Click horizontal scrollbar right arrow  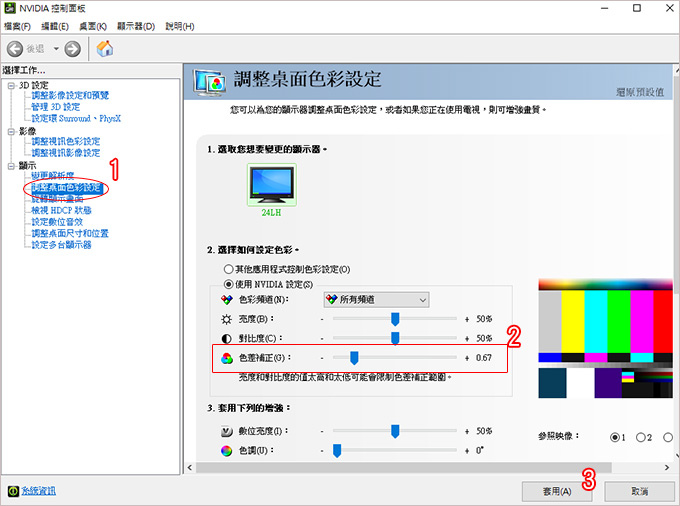(667, 467)
